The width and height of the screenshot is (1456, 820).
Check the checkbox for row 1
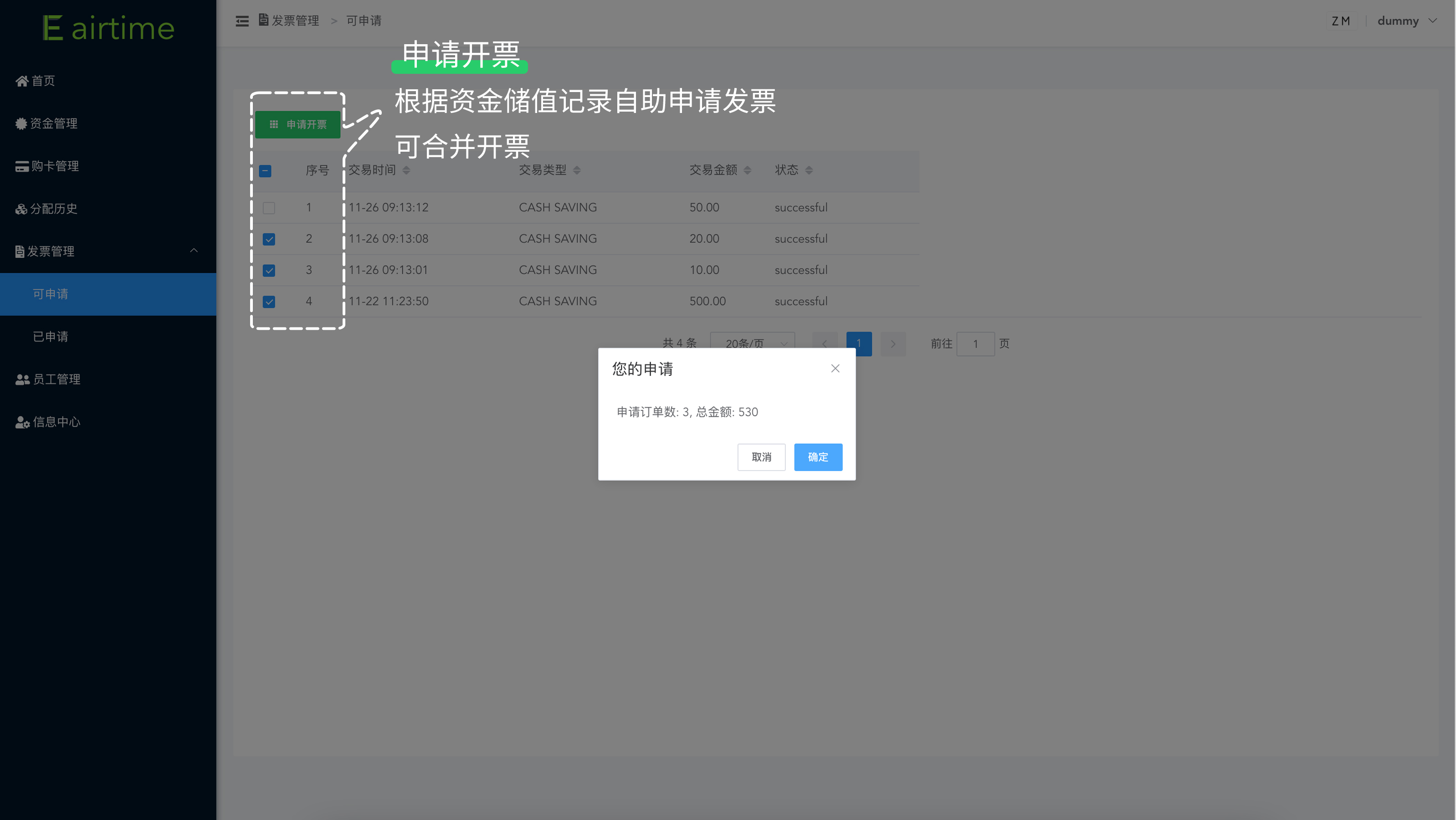click(x=269, y=208)
